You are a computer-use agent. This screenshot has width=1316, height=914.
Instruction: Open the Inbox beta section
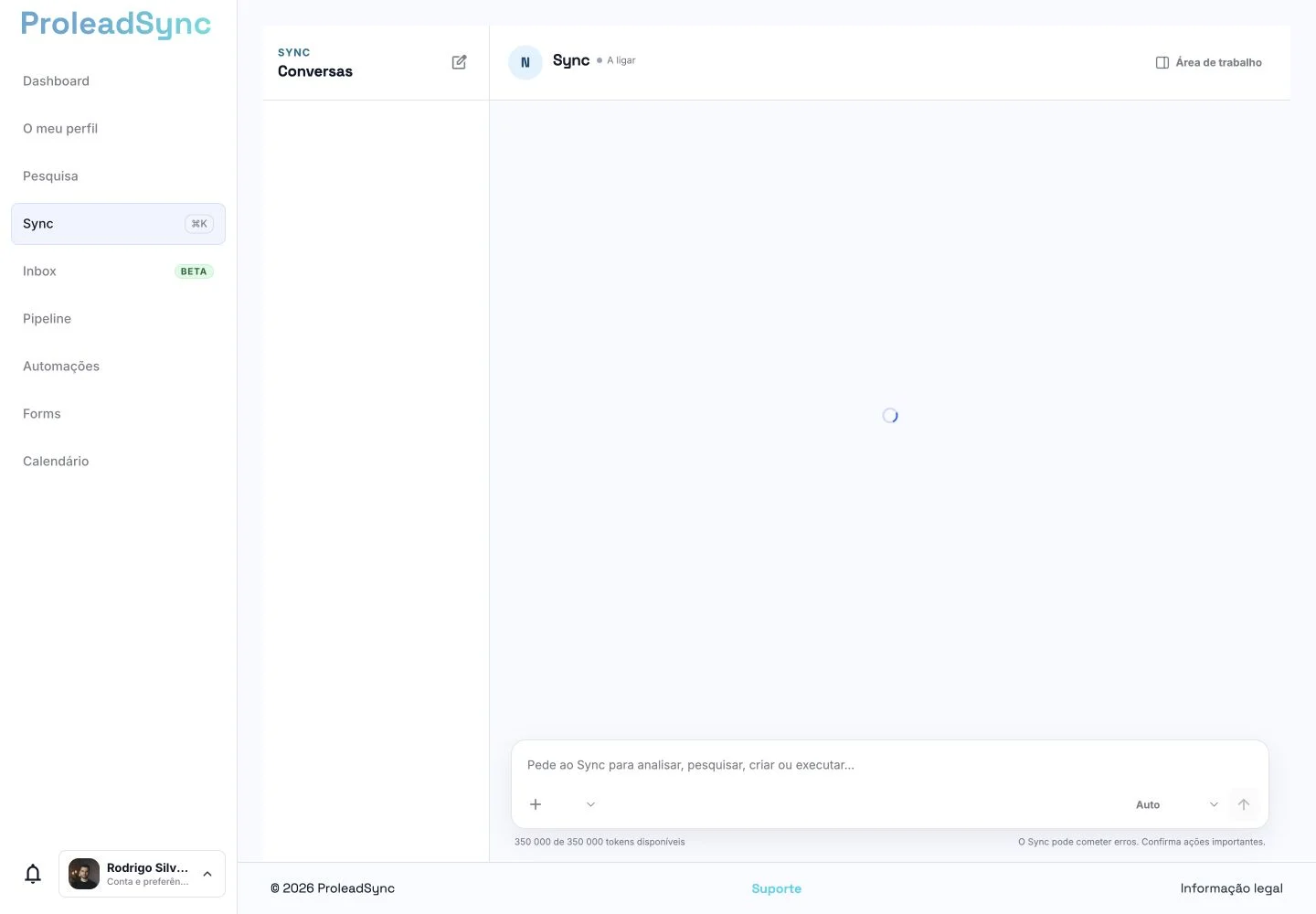pyautogui.click(x=118, y=271)
